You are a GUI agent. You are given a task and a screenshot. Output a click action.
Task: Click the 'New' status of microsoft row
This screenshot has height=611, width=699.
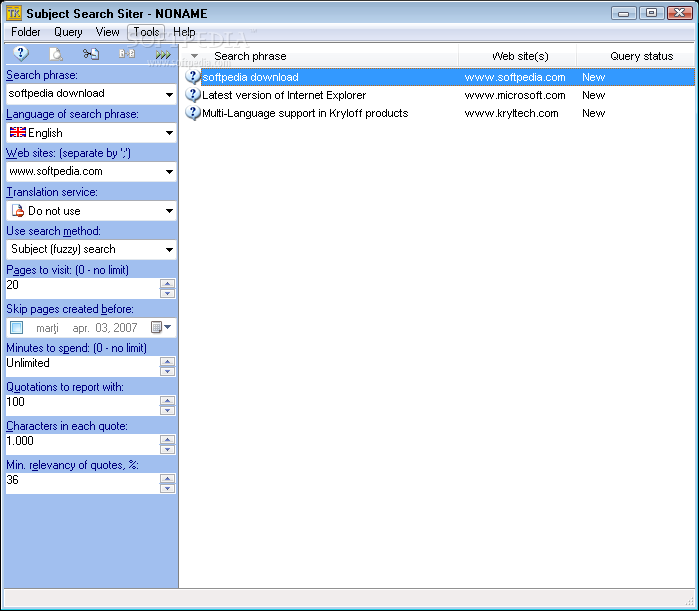click(593, 95)
